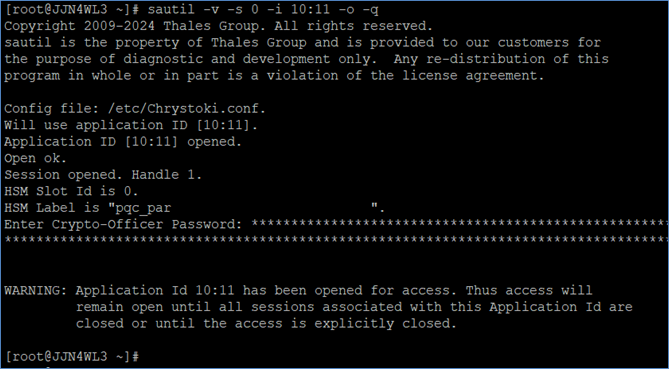Click the Copyright 2009-2024 Thales Group line
The width and height of the screenshot is (669, 369).
tap(218, 26)
